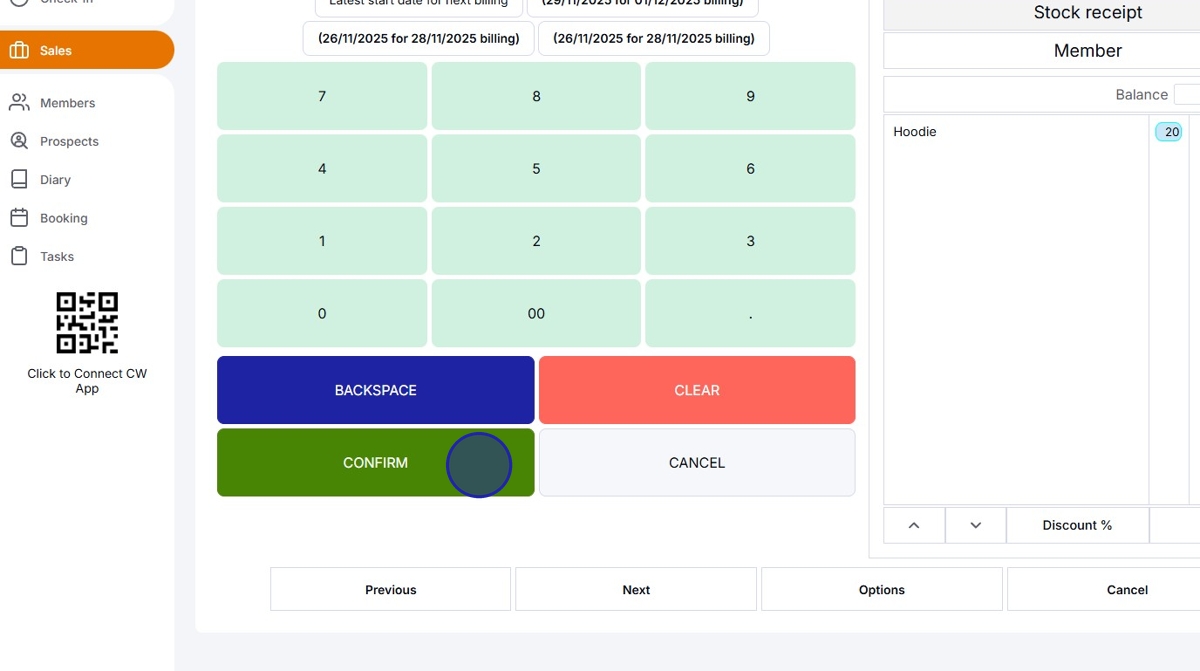Click CANCEL next to CONFIRM

point(697,462)
